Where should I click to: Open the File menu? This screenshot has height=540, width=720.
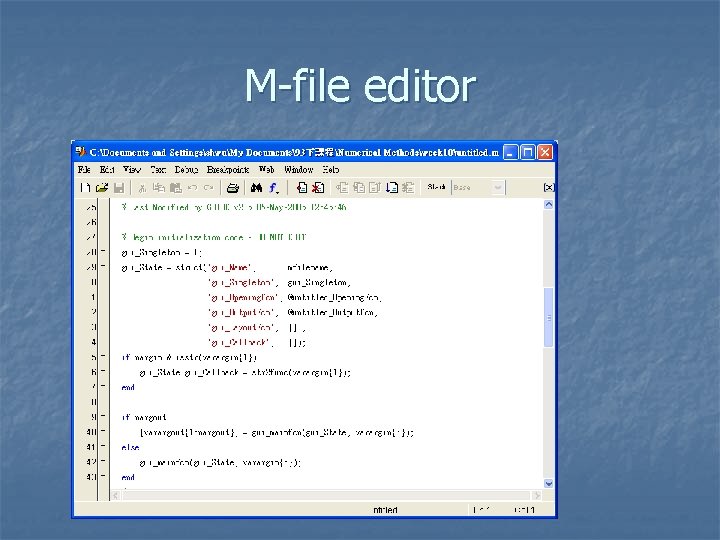tap(84, 169)
